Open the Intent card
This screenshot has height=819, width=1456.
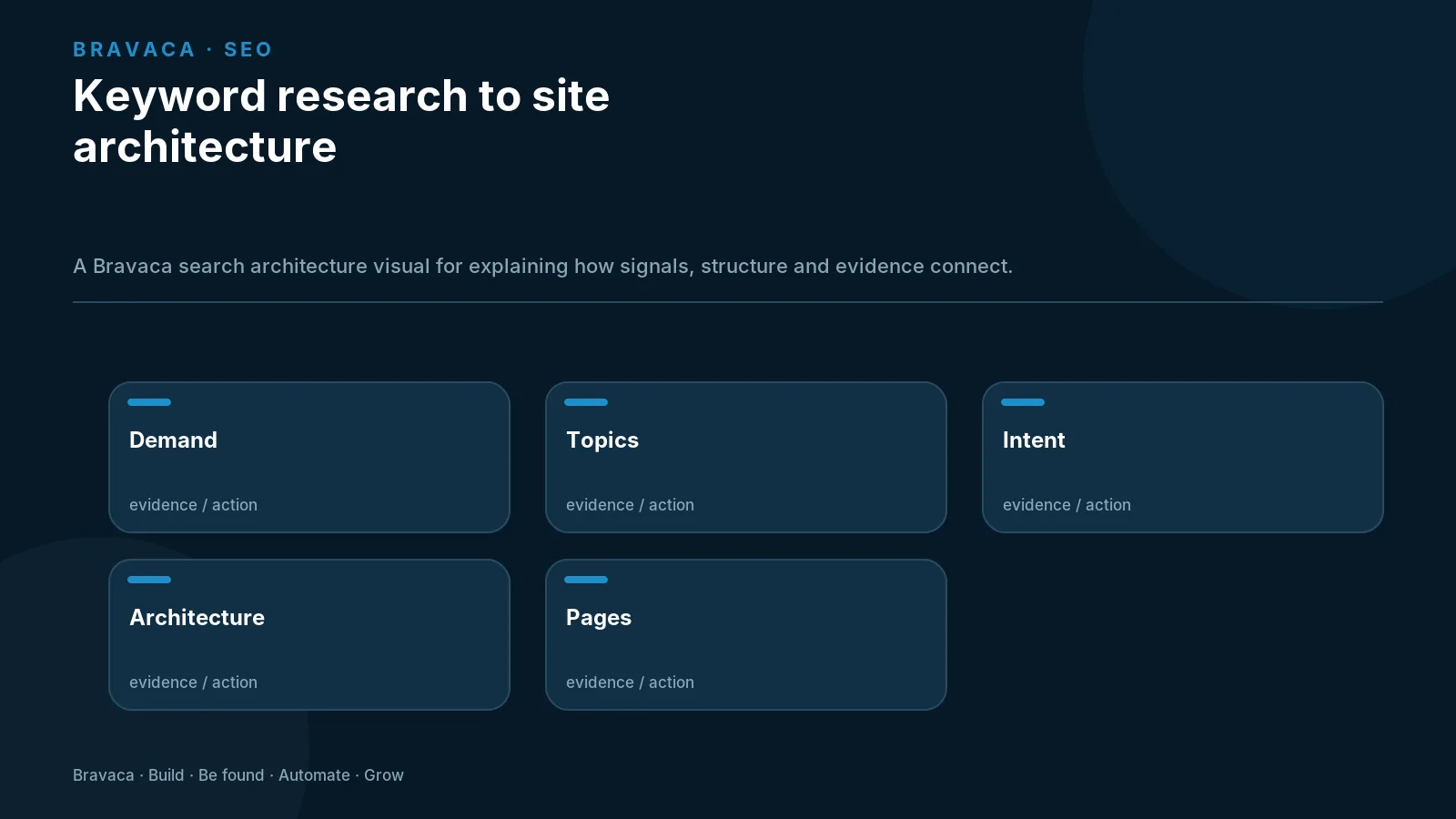point(1183,457)
